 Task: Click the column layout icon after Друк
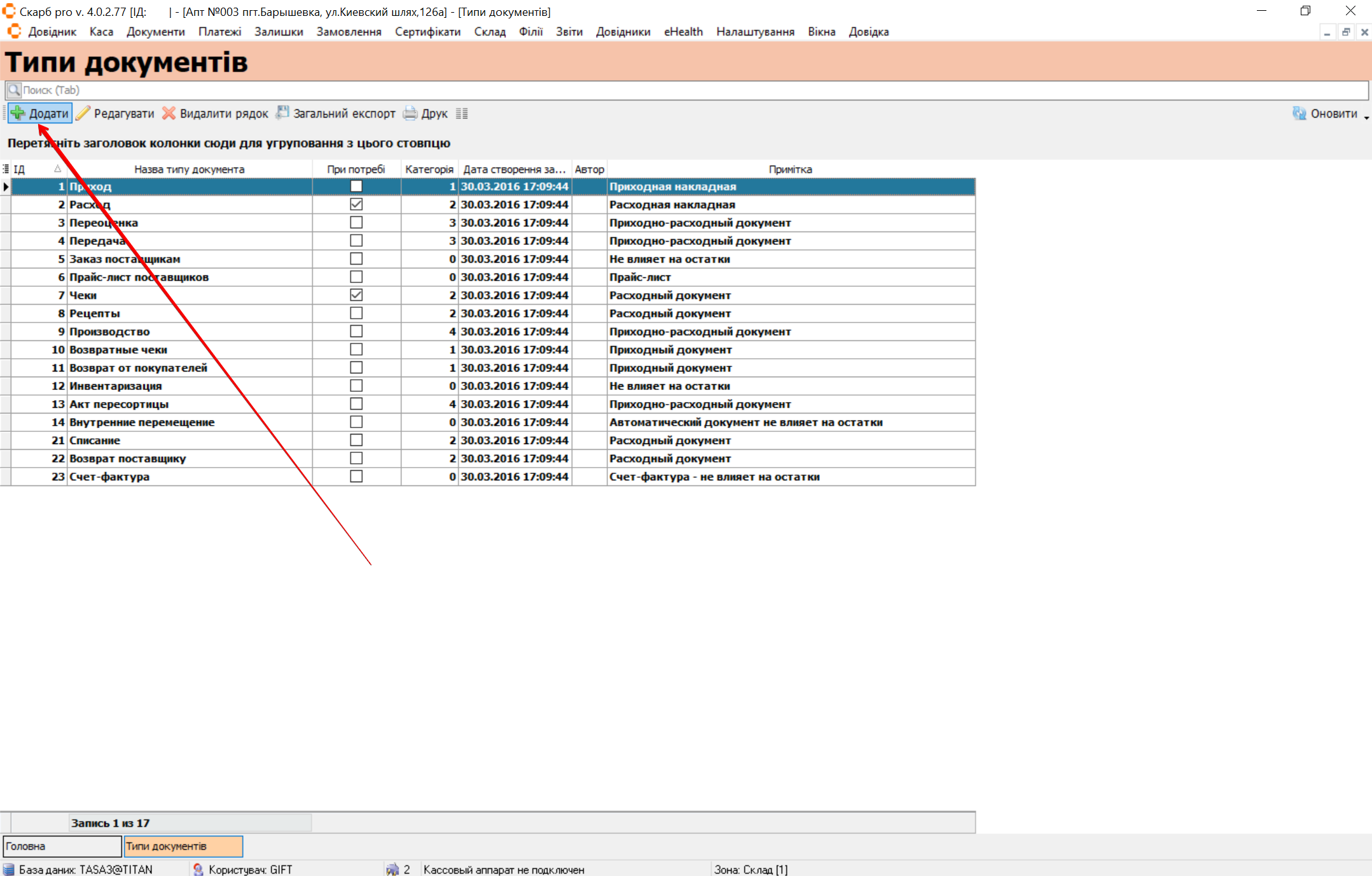click(462, 113)
